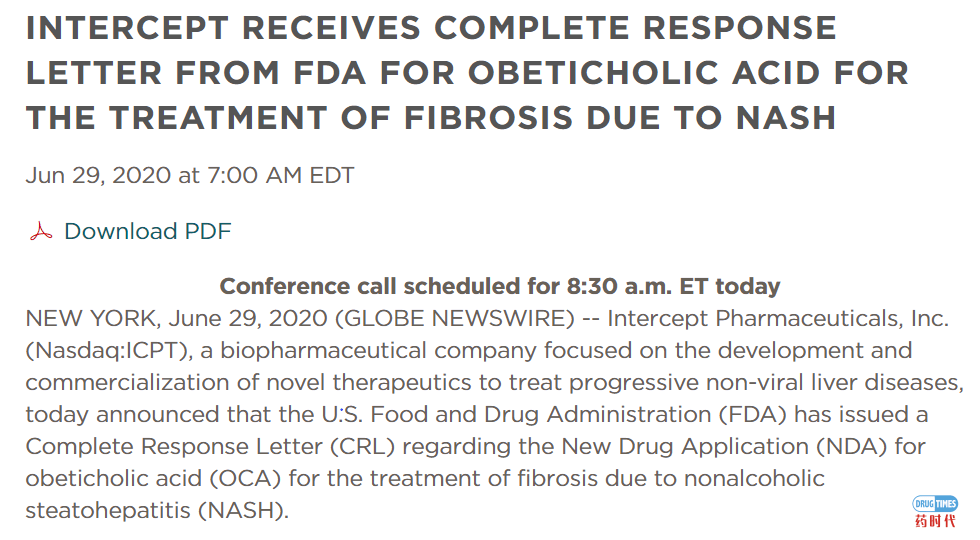The width and height of the screenshot is (980, 540).
Task: Click the "NEW YORK, June 29, 2020" dateline
Action: point(176,319)
